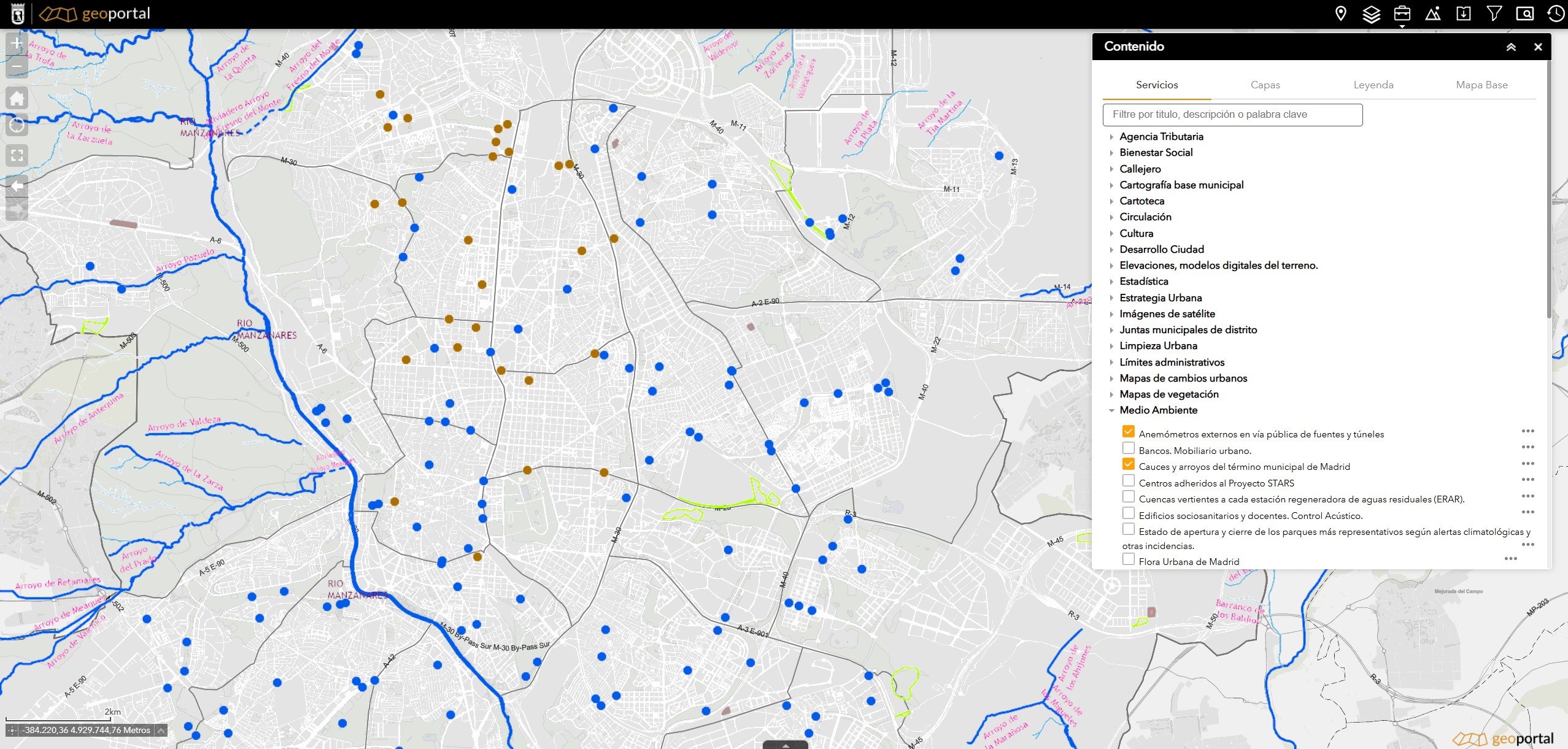This screenshot has height=749, width=1568.
Task: Open the toolbox briefcase icon
Action: (1402, 13)
